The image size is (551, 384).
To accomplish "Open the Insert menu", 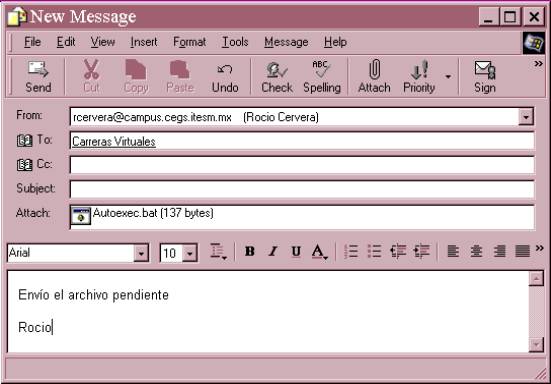I will point(144,42).
